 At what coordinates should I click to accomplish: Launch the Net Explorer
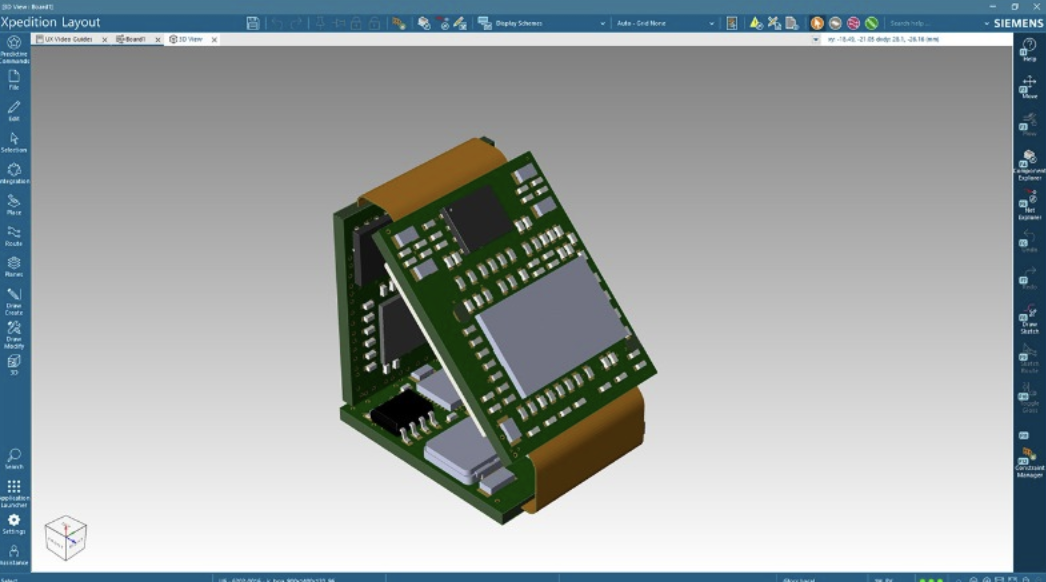coord(1029,205)
